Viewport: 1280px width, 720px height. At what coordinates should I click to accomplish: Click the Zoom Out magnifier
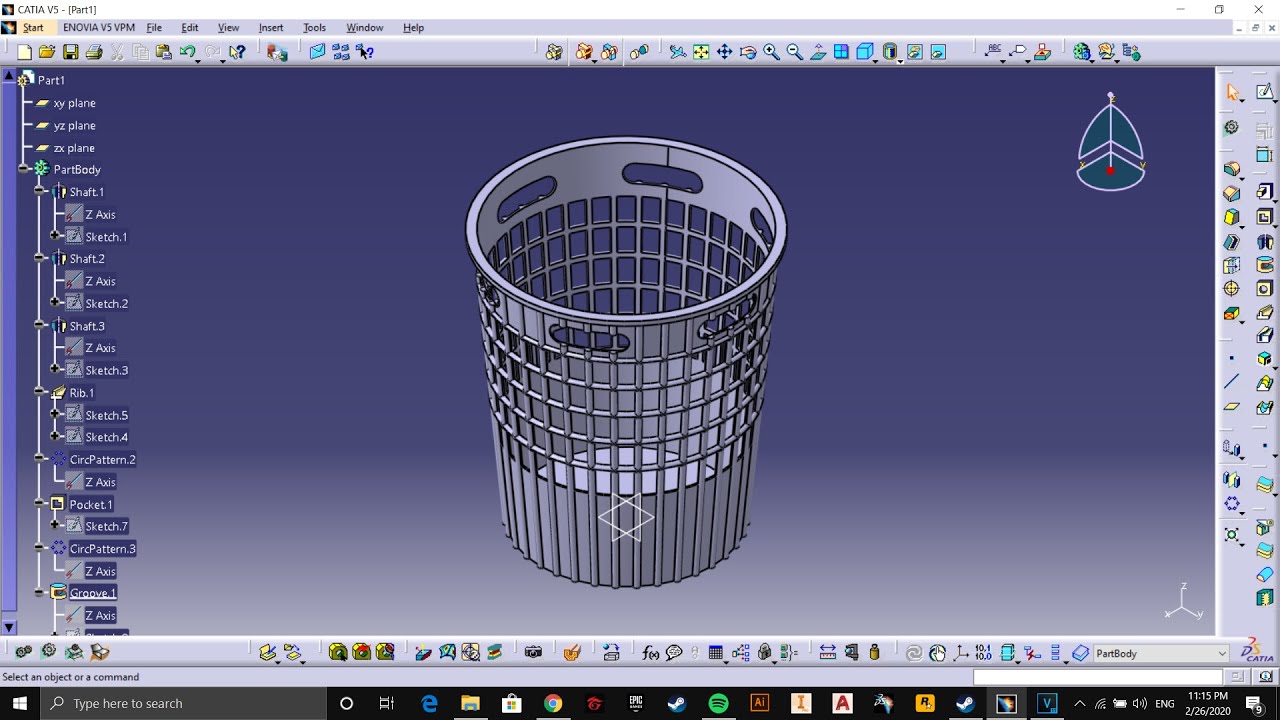(794, 52)
